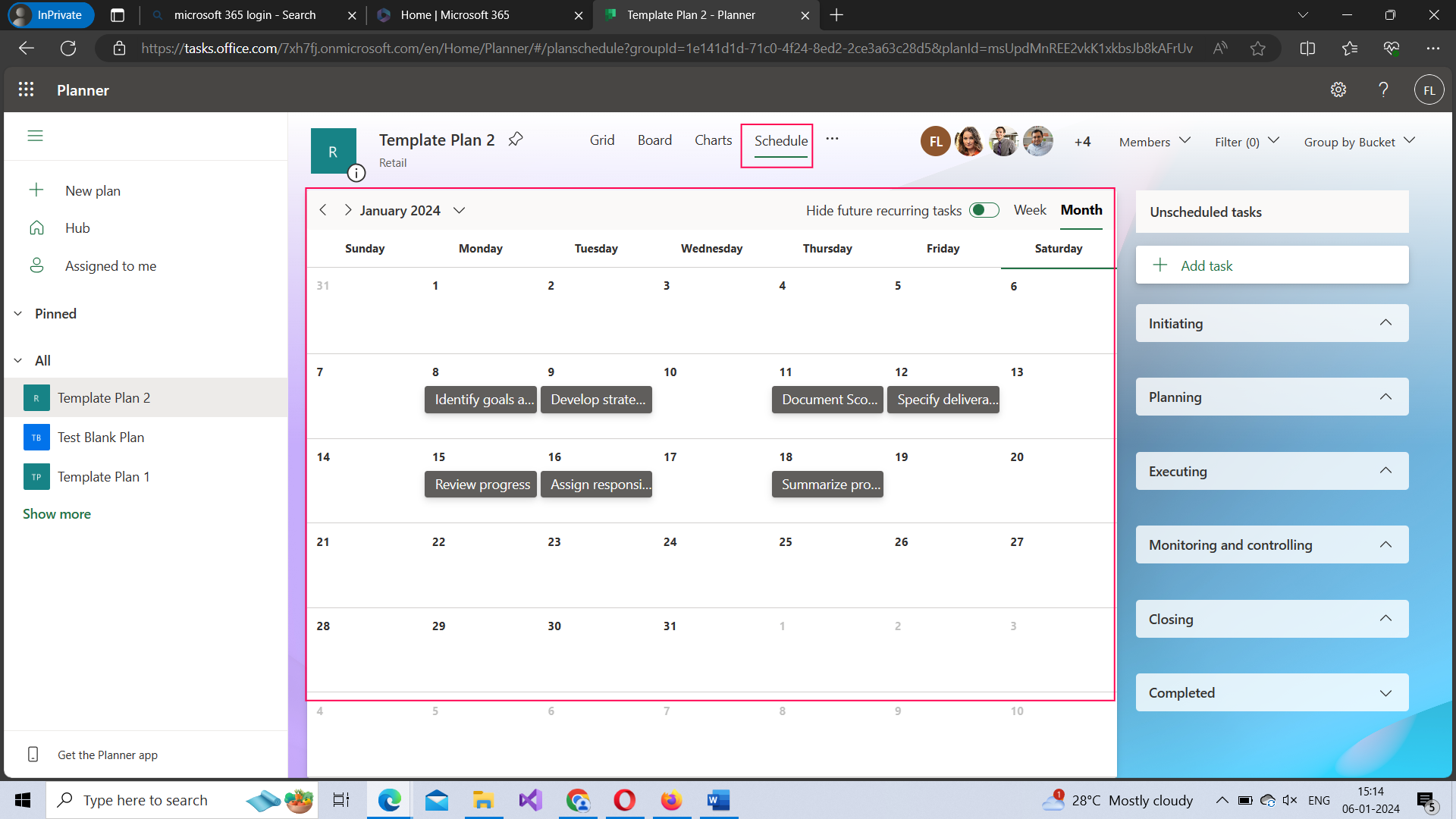Open the FL account profile circle
1456x819 pixels.
[x=1429, y=90]
